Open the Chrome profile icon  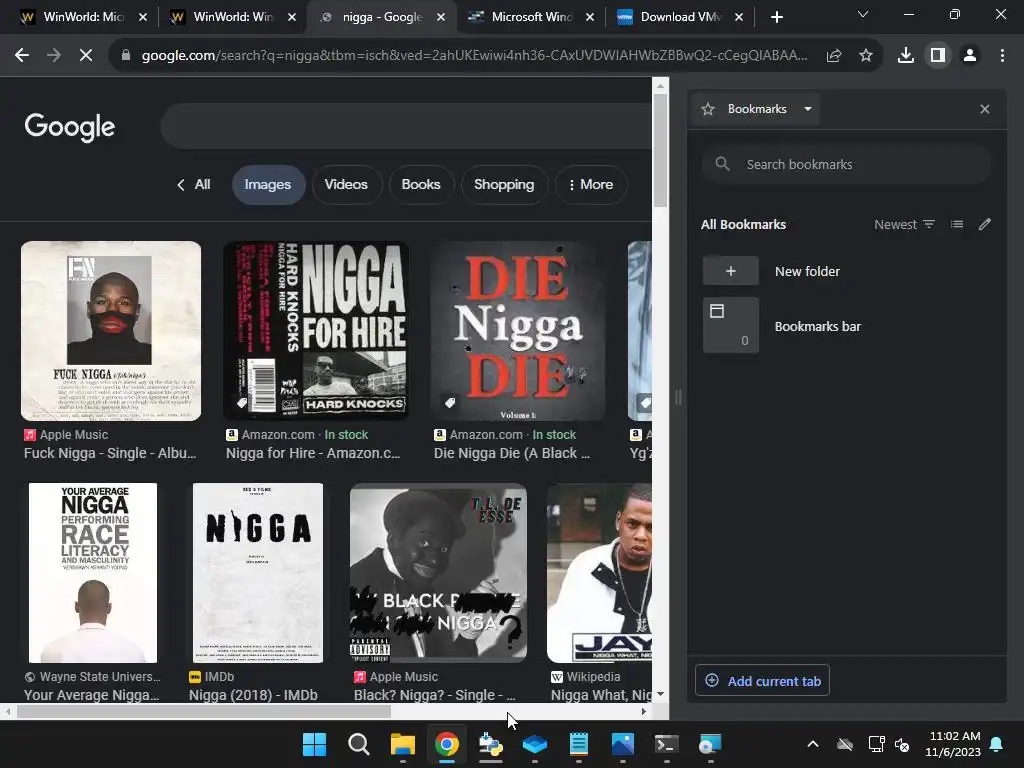[x=970, y=56]
